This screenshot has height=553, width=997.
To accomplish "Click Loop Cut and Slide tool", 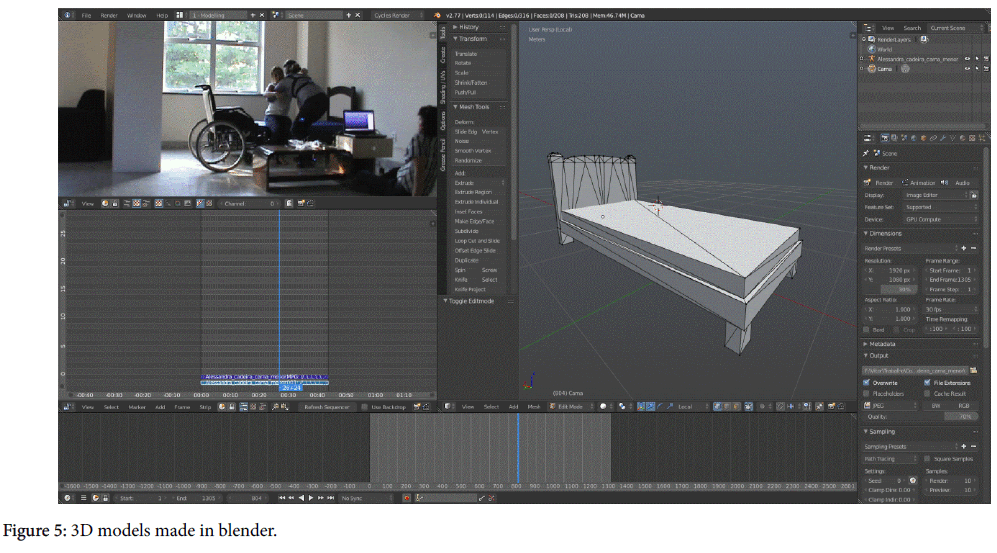I will pos(478,241).
